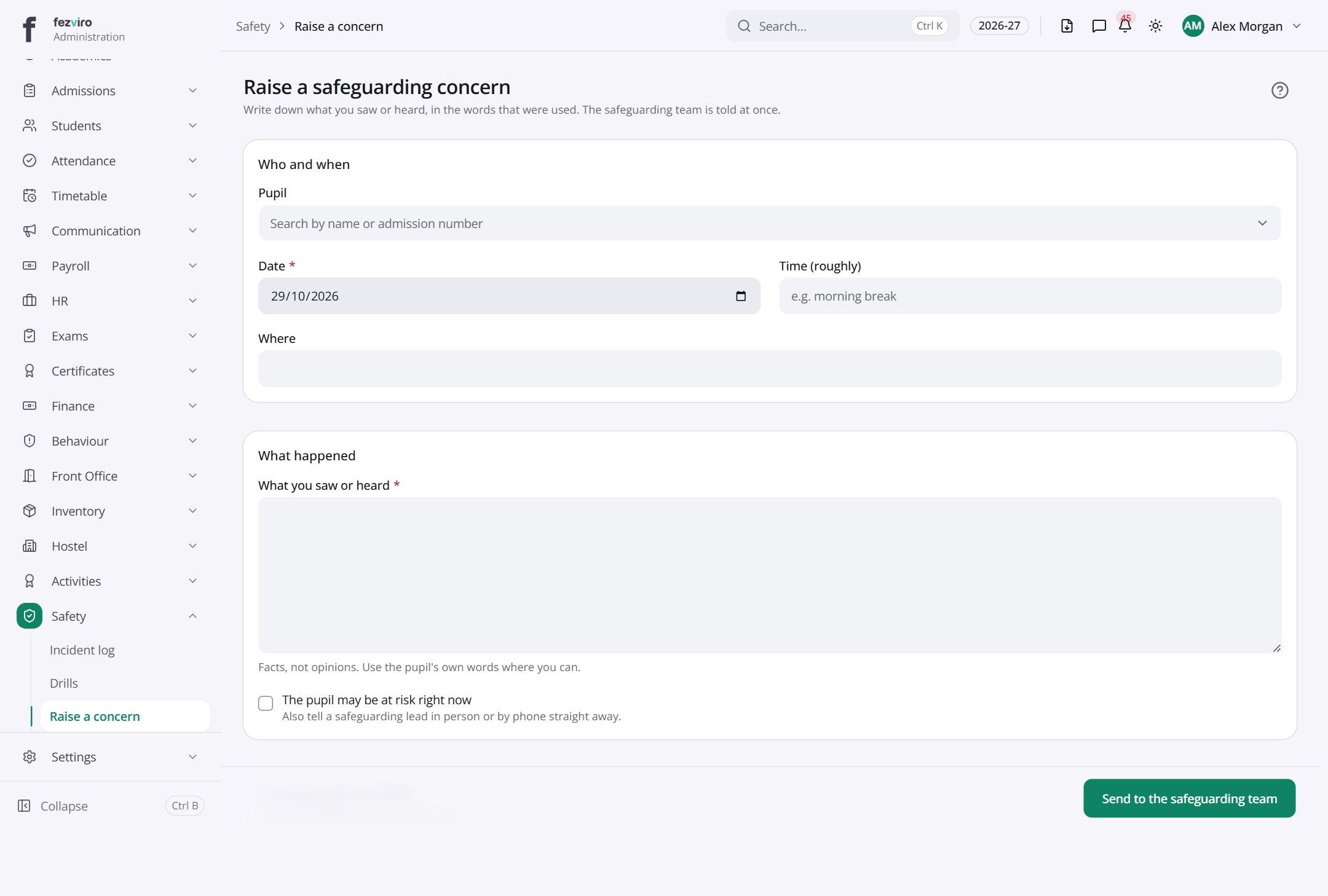Image resolution: width=1328 pixels, height=896 pixels.
Task: Open the Pupil search dropdown
Action: (x=769, y=223)
